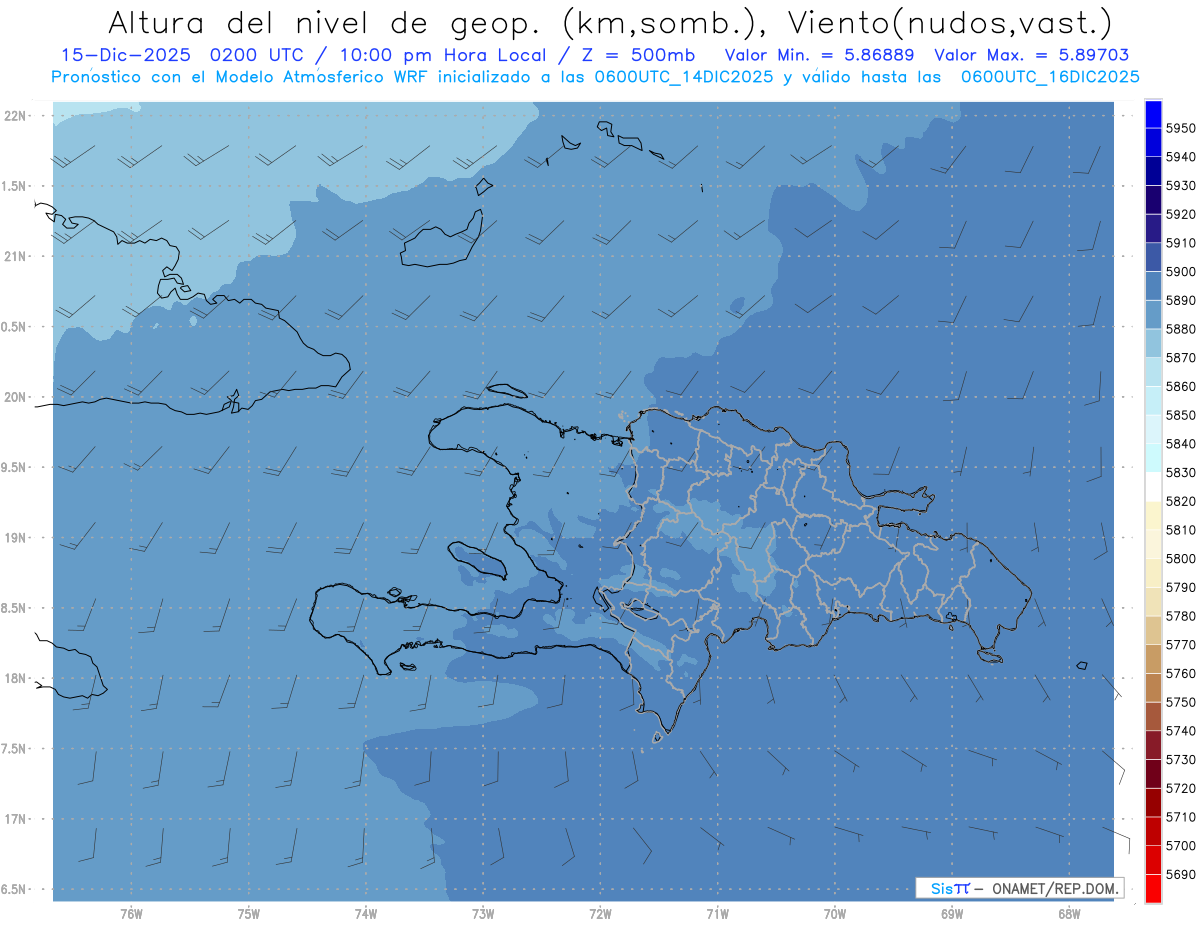Screen dimensions: 1200x927
Task: Click the dark red swatch between 5720 and 5730
Action: coord(1153,774)
